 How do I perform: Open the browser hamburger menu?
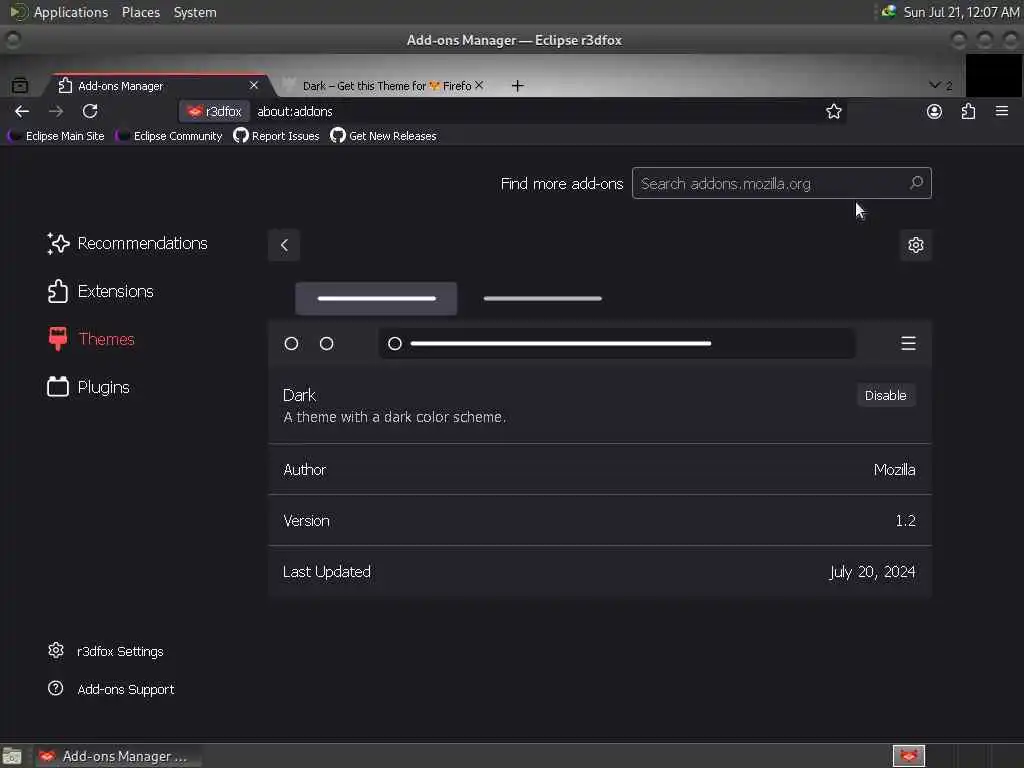pos(1002,112)
